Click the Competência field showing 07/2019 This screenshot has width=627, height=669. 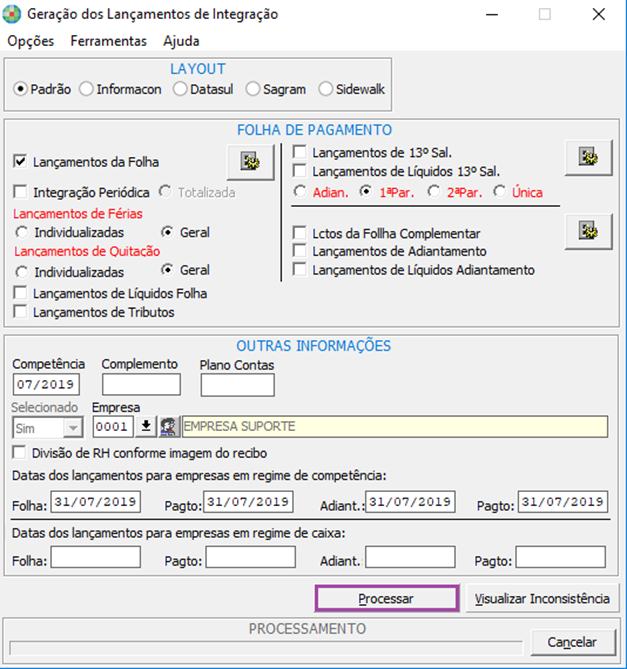pos(46,384)
